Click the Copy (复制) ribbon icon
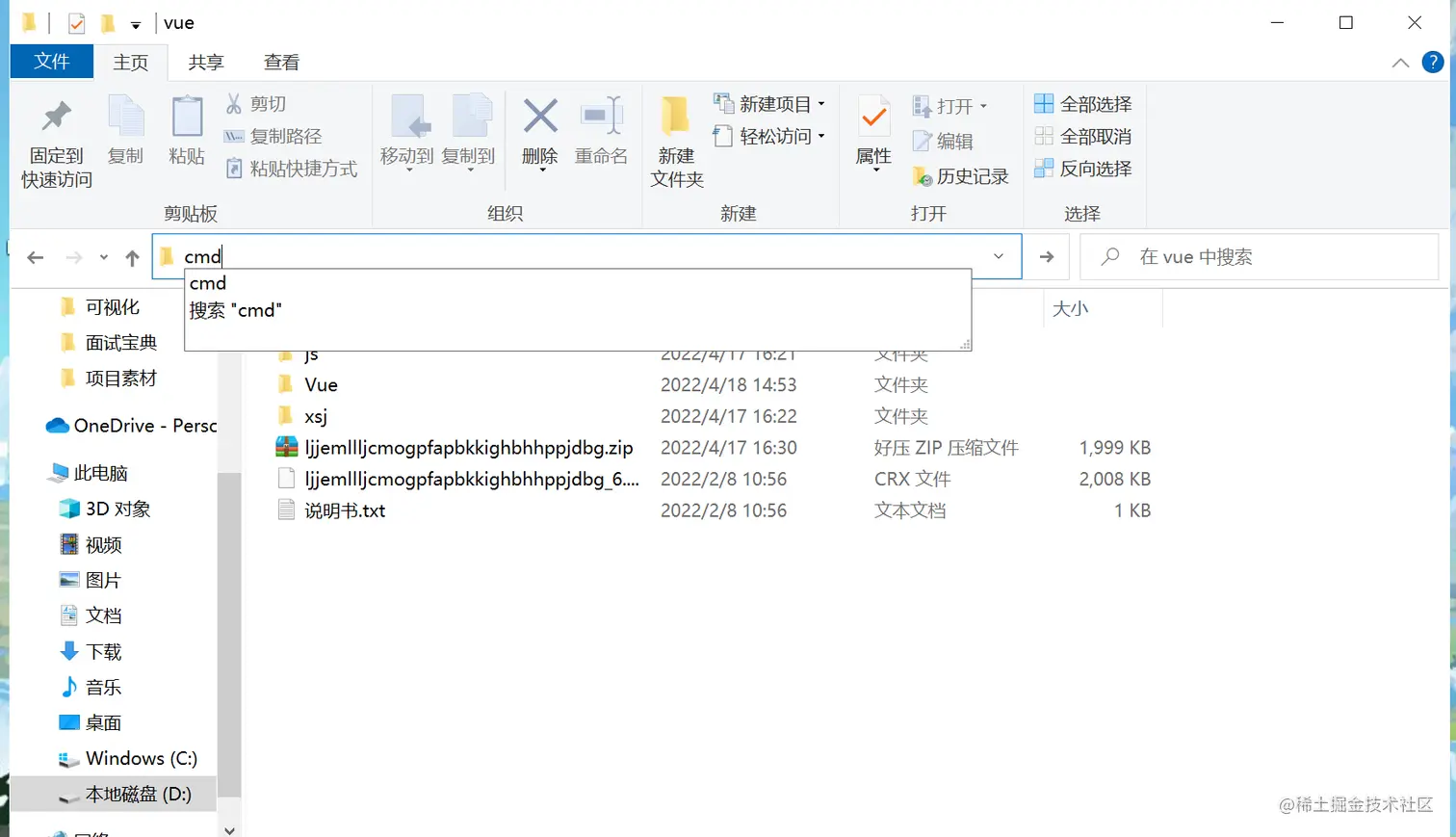Screen dimensions: 1456x837 coord(125,118)
